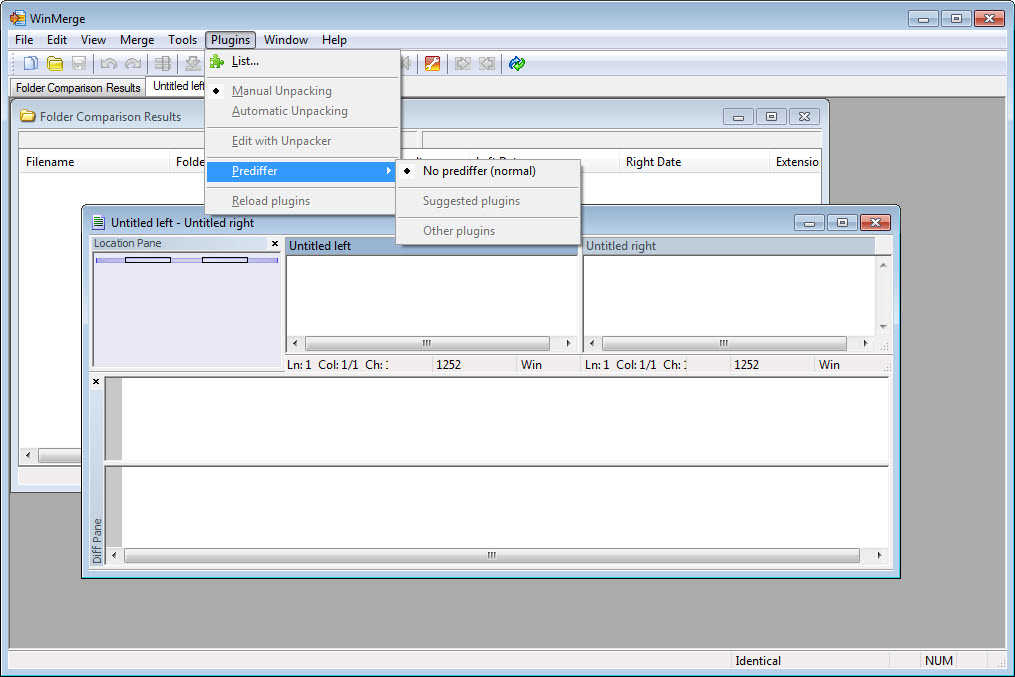Close the Diff Pane with its X

pos(96,381)
